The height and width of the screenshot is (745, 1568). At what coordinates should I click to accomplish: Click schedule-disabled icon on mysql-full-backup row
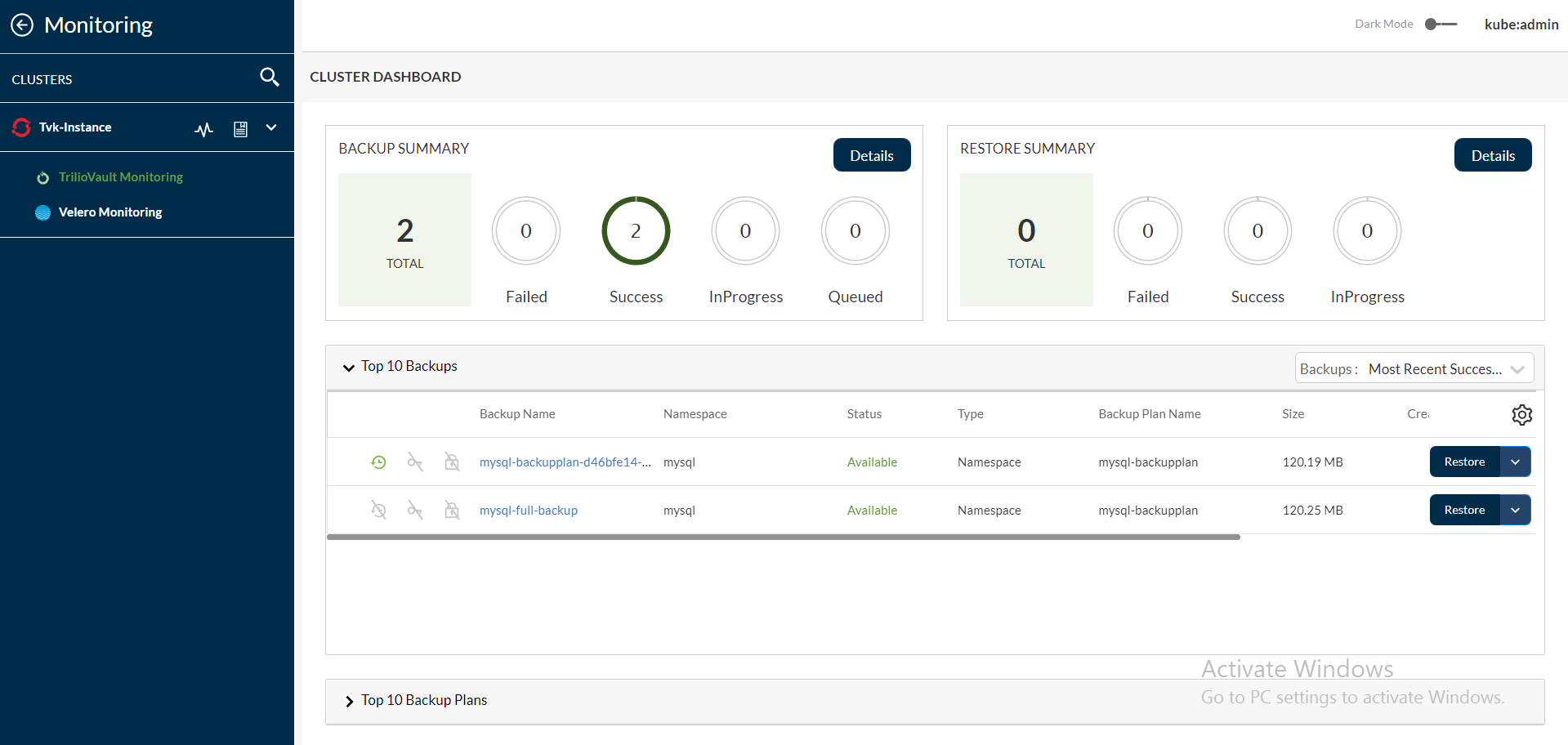(x=378, y=511)
